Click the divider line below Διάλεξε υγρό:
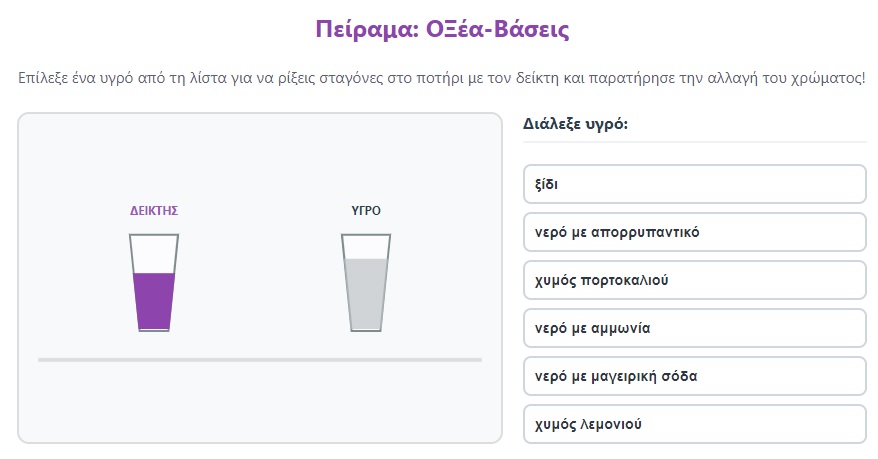Image resolution: width=878 pixels, height=459 pixels. [694, 142]
